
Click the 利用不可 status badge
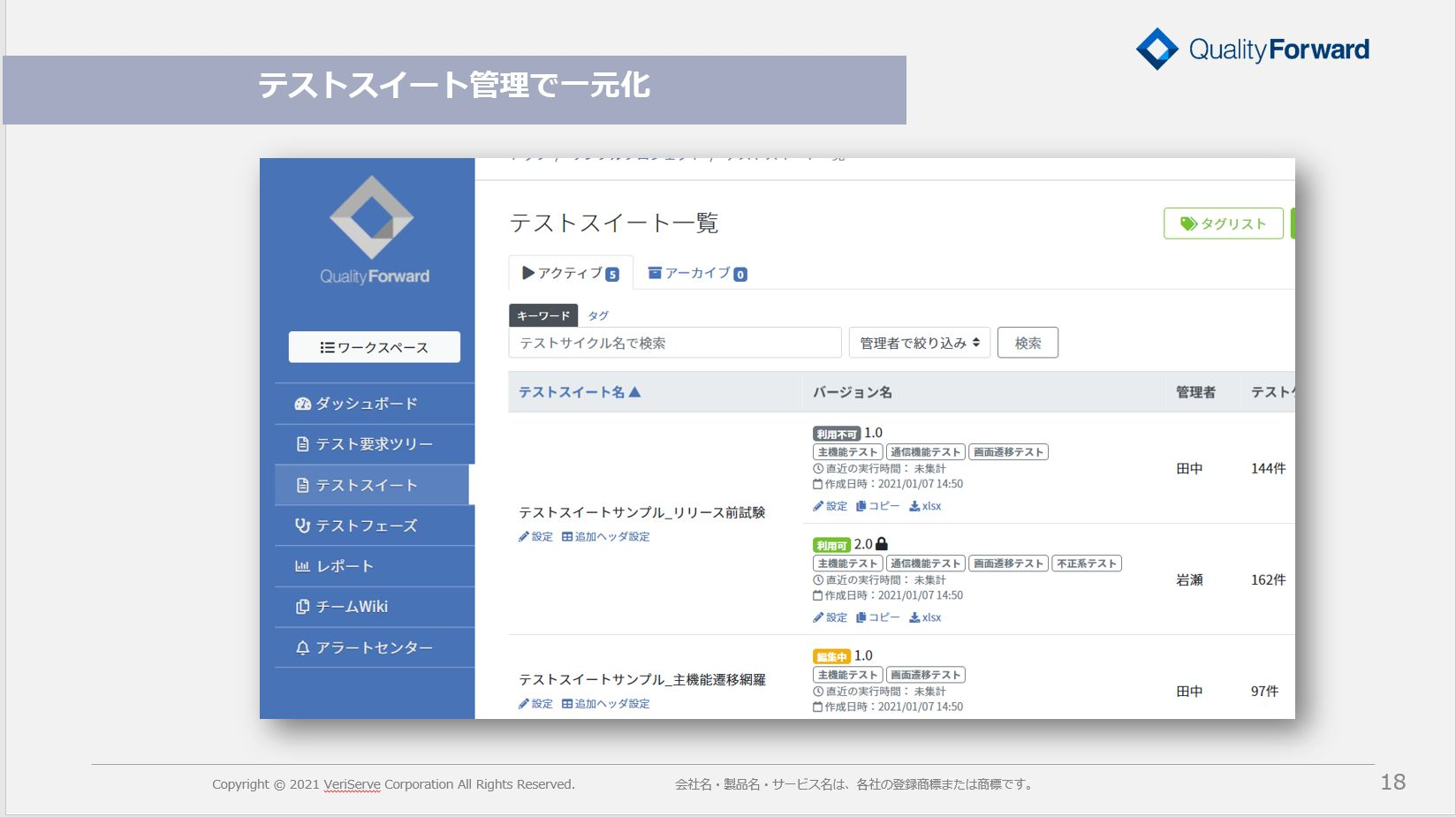point(836,434)
